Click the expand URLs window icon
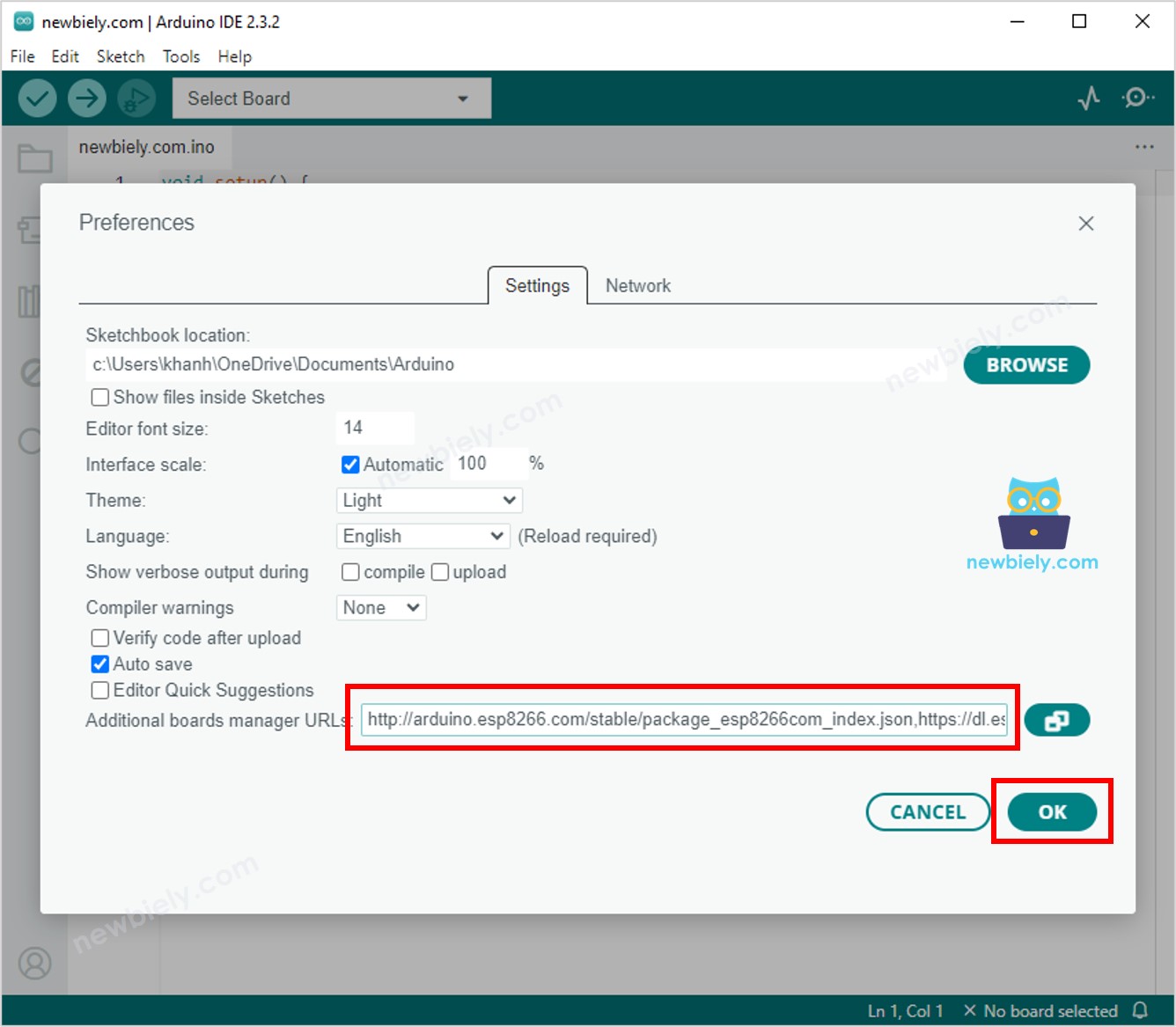Viewport: 1176px width, 1027px height. (1057, 720)
